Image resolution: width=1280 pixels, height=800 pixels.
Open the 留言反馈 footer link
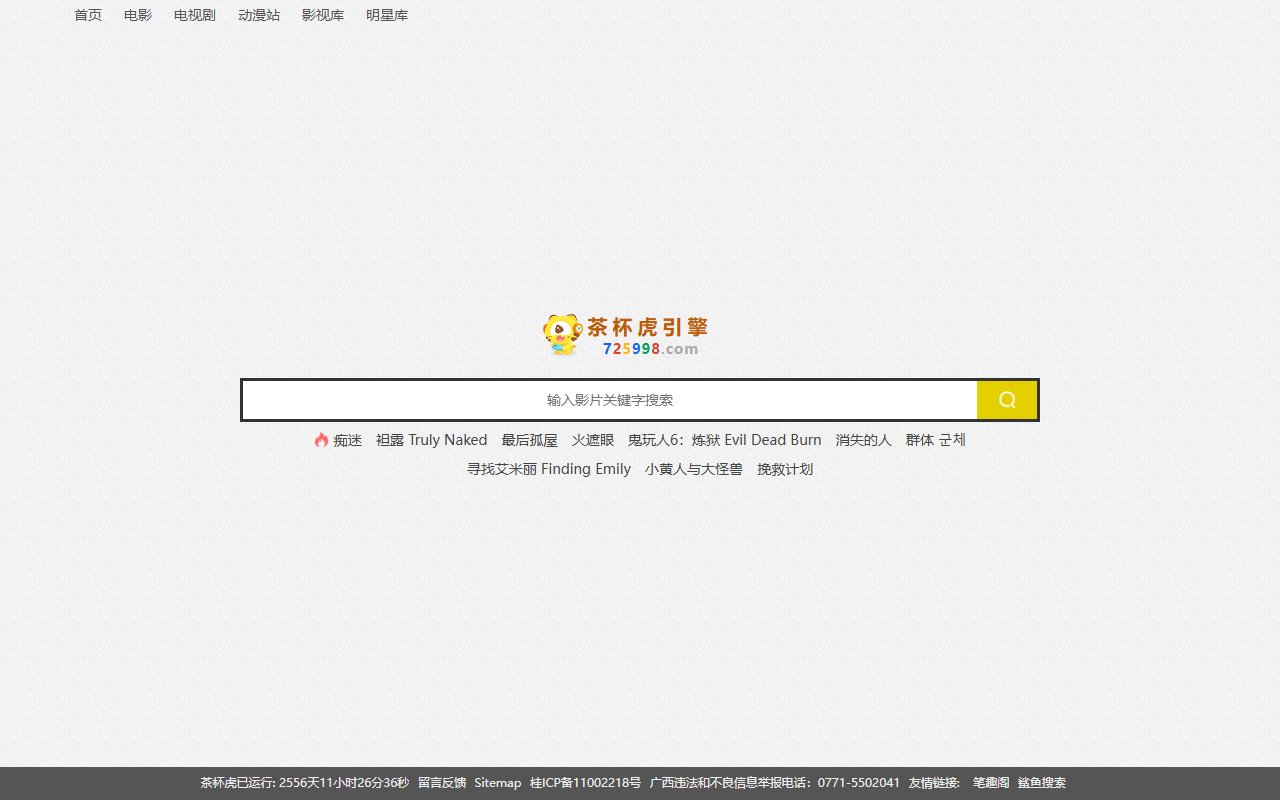(442, 783)
